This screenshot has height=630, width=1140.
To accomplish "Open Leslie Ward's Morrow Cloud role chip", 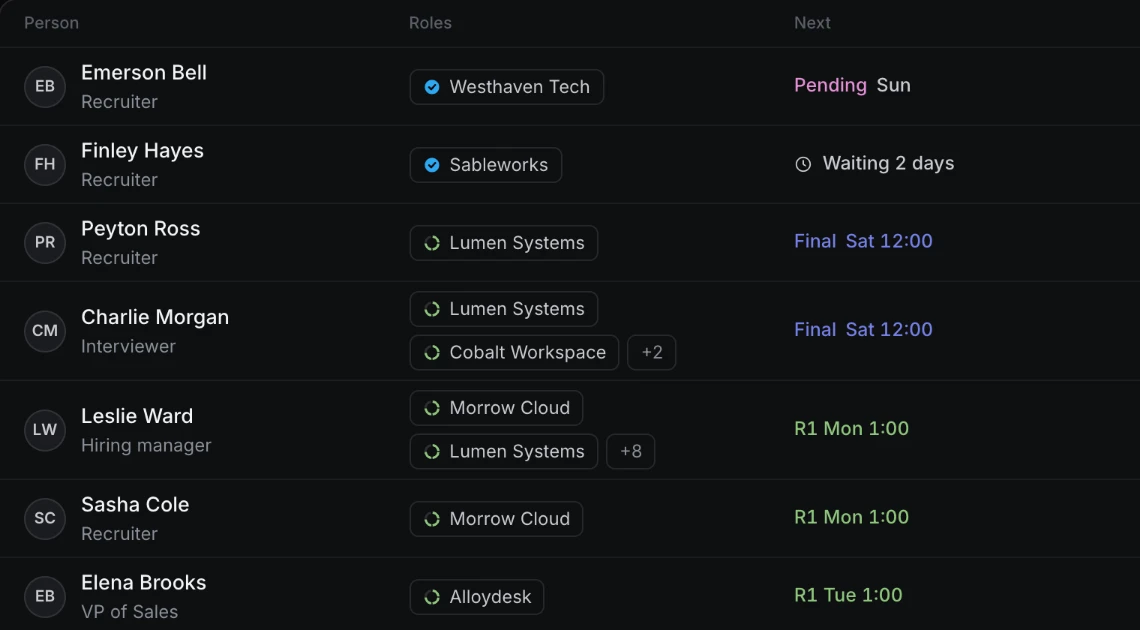I will [x=497, y=408].
